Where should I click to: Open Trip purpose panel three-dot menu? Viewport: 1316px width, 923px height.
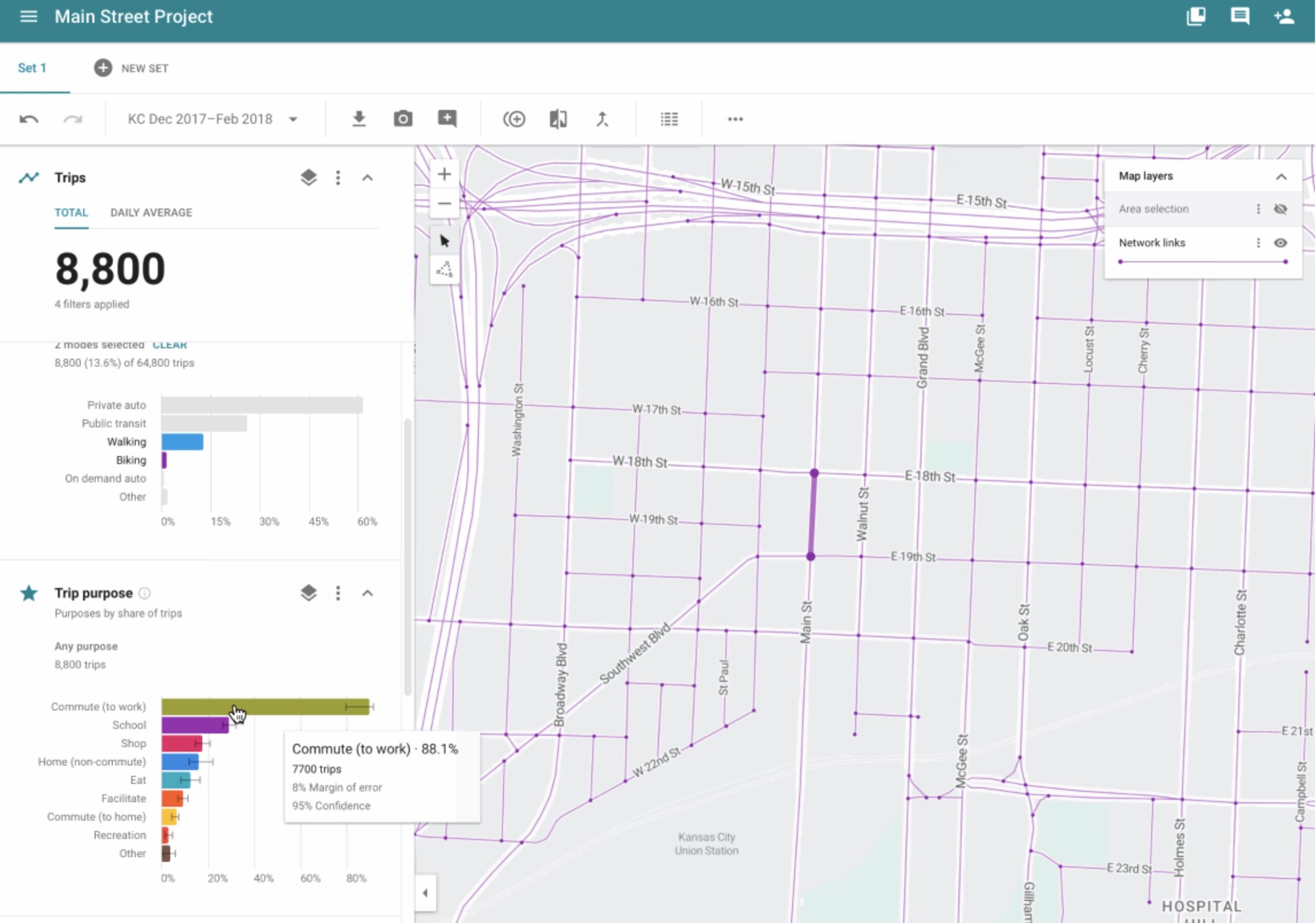pyautogui.click(x=338, y=593)
